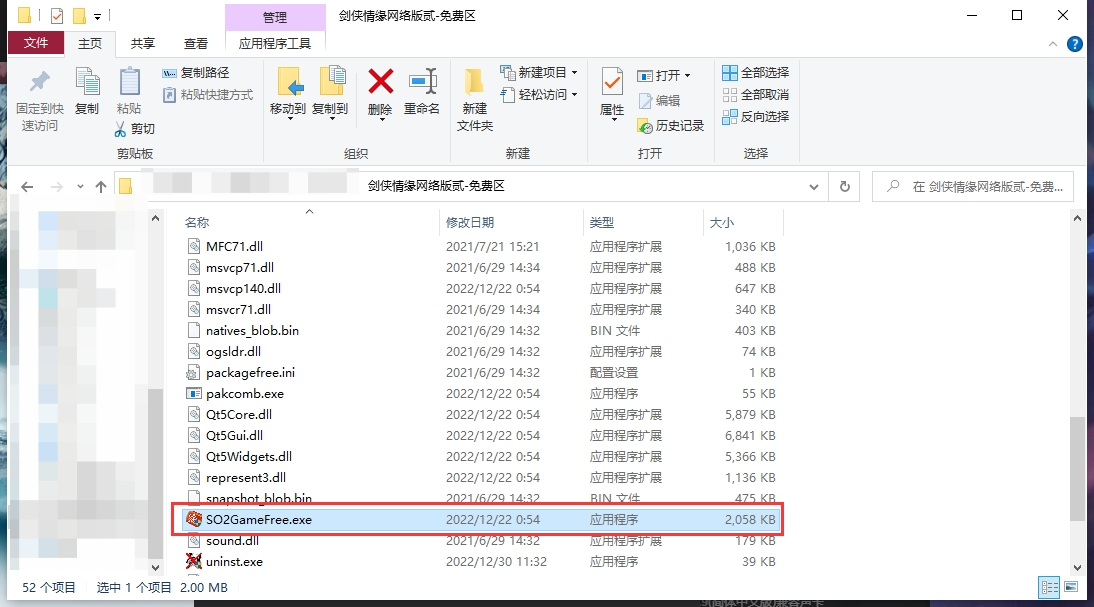The height and width of the screenshot is (607, 1094).
Task: Switch to details view layout icon
Action: (x=1049, y=587)
